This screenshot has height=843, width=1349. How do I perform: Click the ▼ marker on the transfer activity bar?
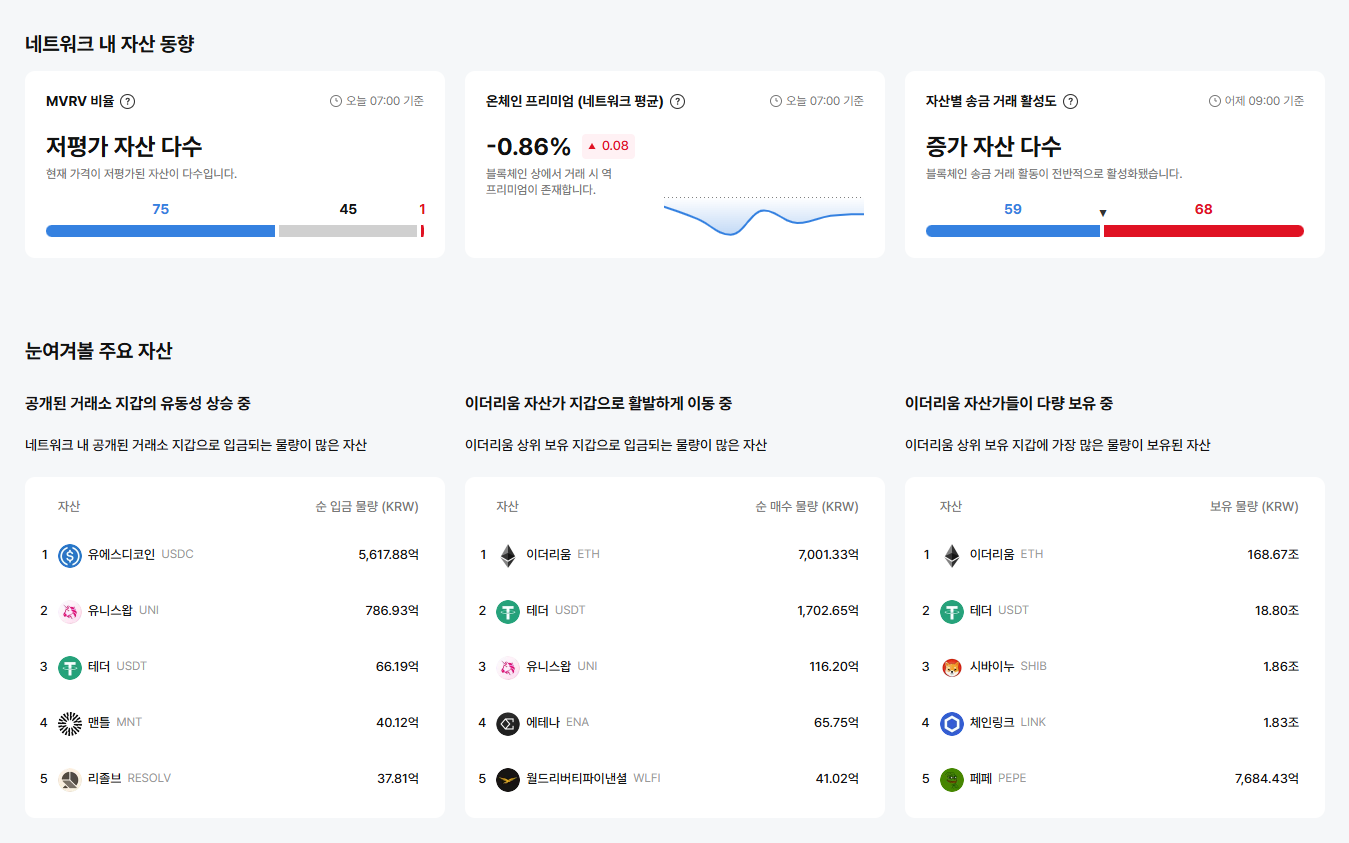pos(1103,212)
